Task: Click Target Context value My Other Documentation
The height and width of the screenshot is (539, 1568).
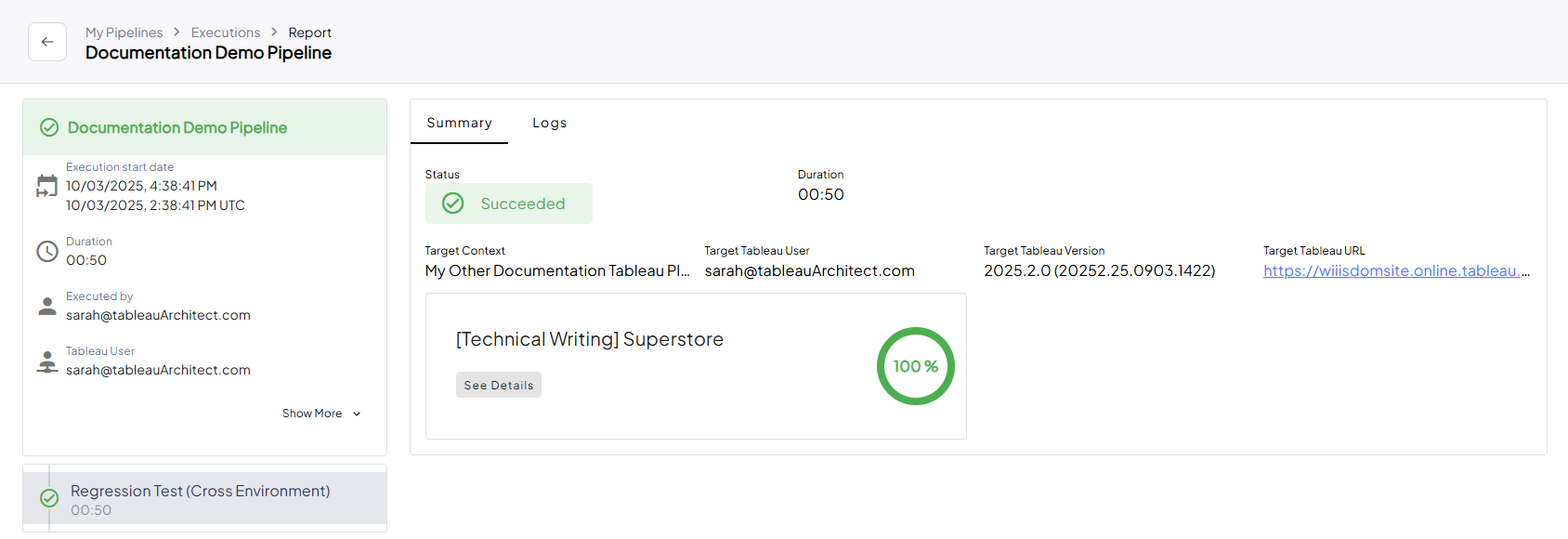Action: click(x=557, y=270)
